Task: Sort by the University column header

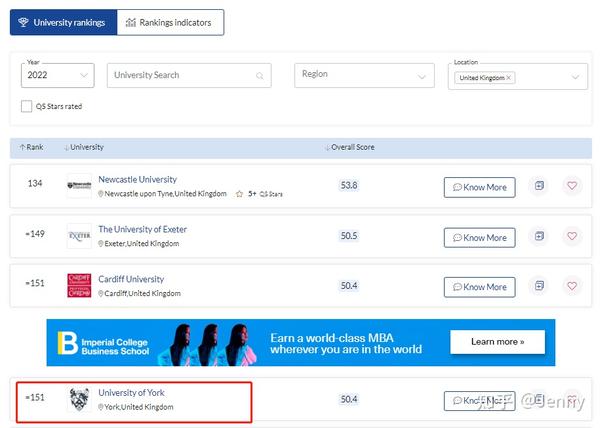Action: point(84,147)
